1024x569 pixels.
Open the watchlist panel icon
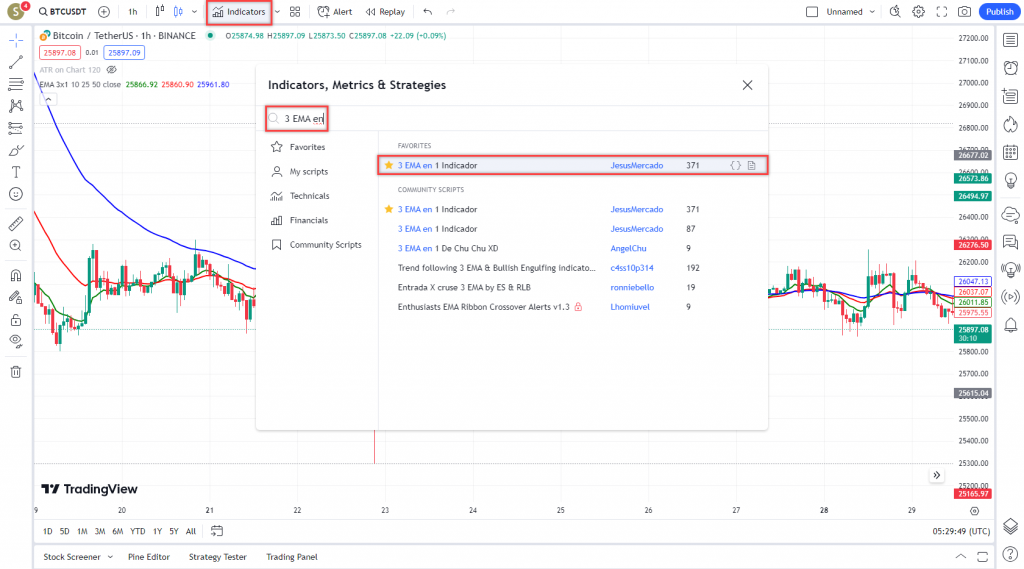point(1010,41)
